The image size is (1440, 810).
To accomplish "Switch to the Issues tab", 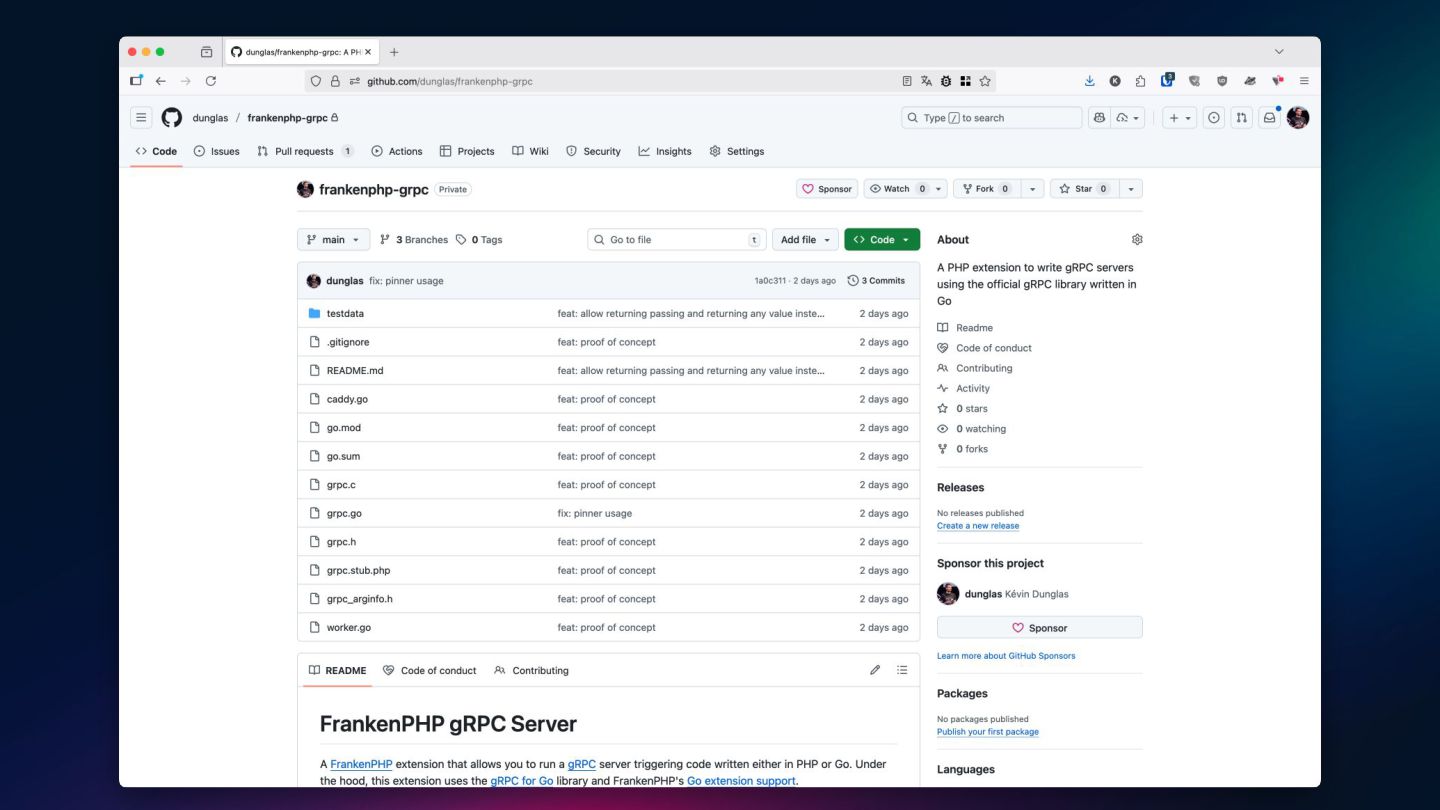I will tap(216, 151).
